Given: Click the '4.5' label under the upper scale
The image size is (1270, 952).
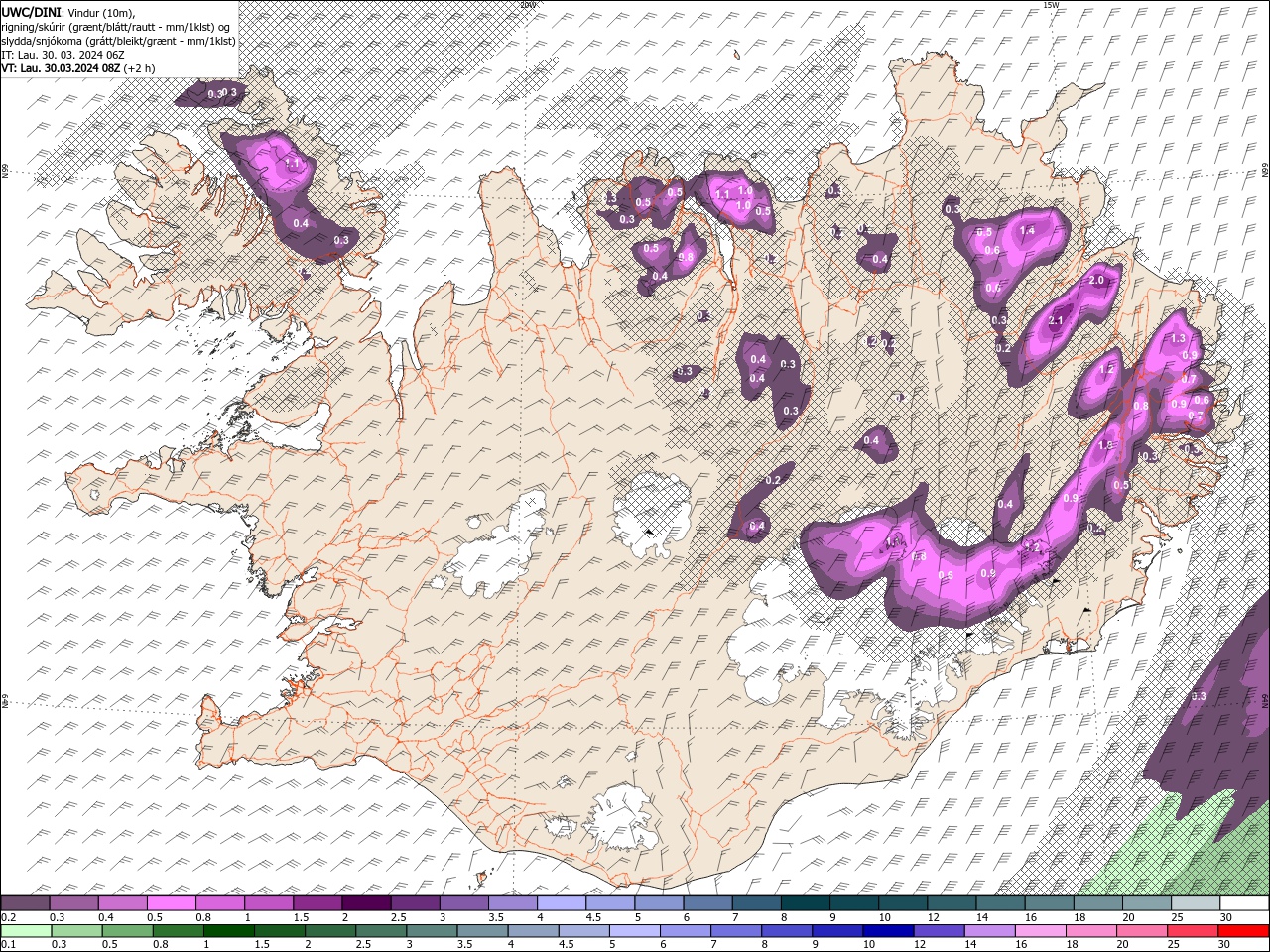Looking at the screenshot, I should coord(593,917).
